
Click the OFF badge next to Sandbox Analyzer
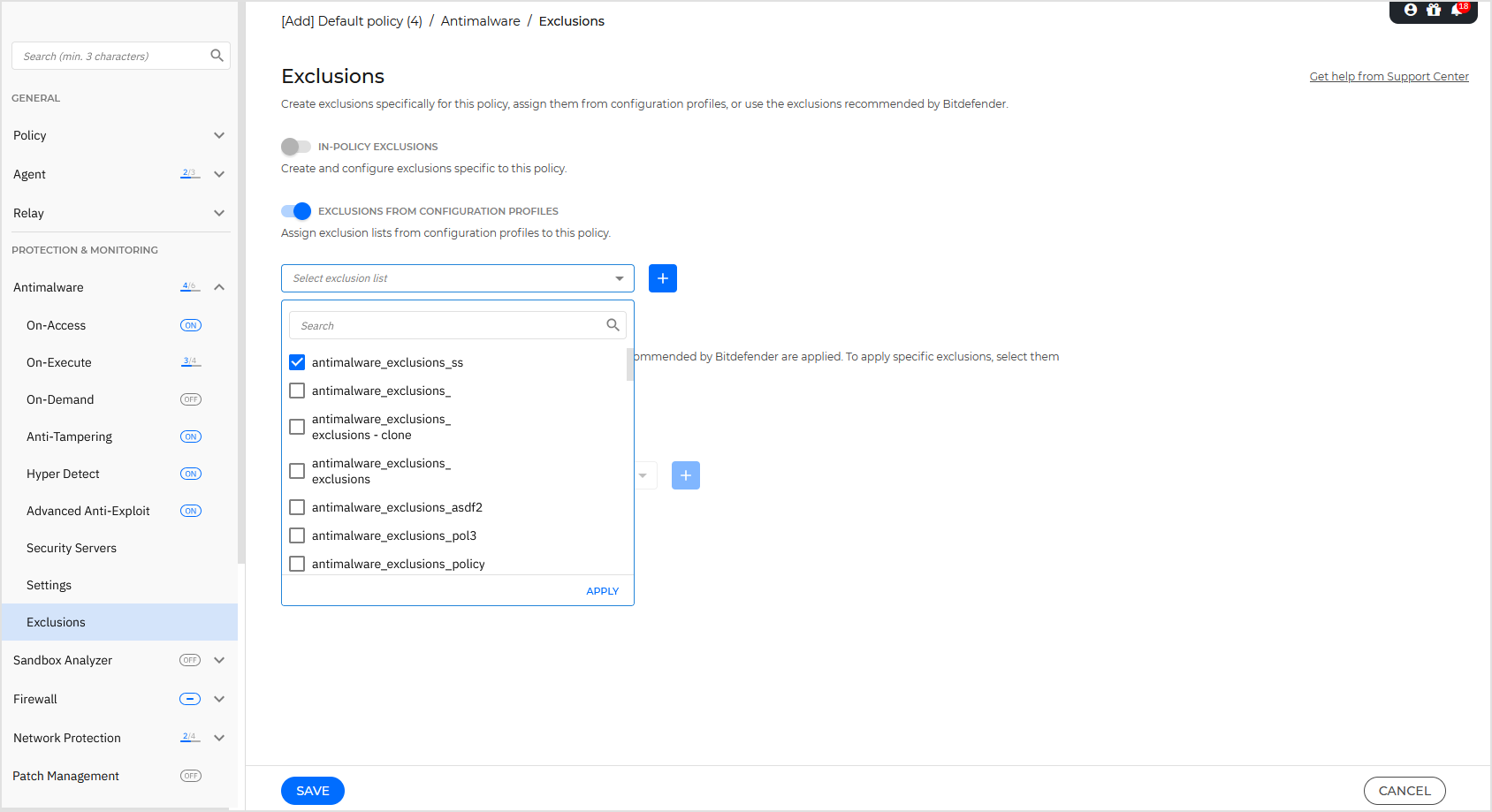pos(190,660)
